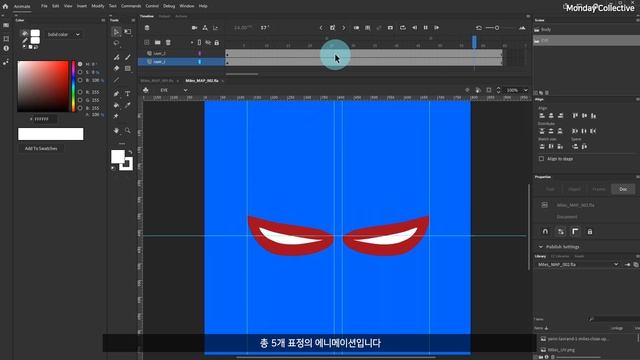The image size is (640, 360).
Task: Step forward one frame
Action: pyautogui.click(x=437, y=28)
